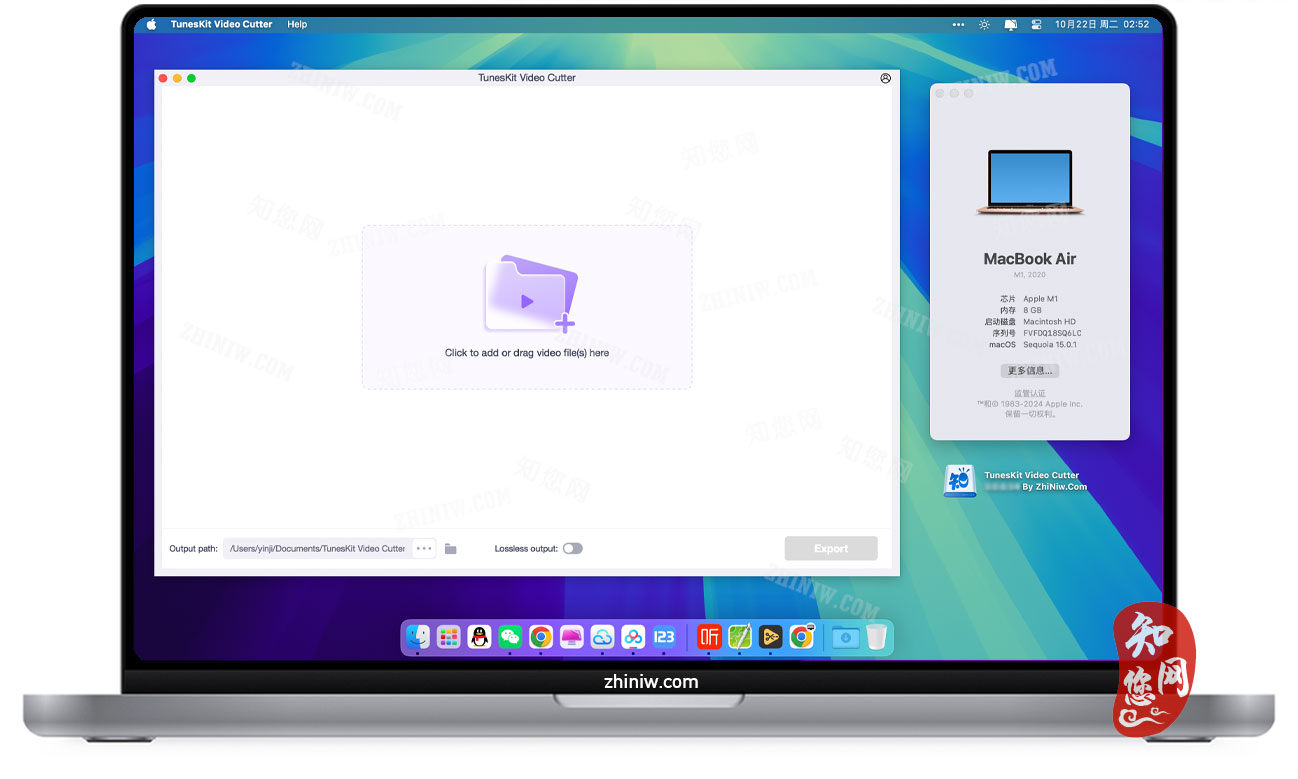Click the 8 GB memory value
1298x779 pixels.
click(1032, 310)
